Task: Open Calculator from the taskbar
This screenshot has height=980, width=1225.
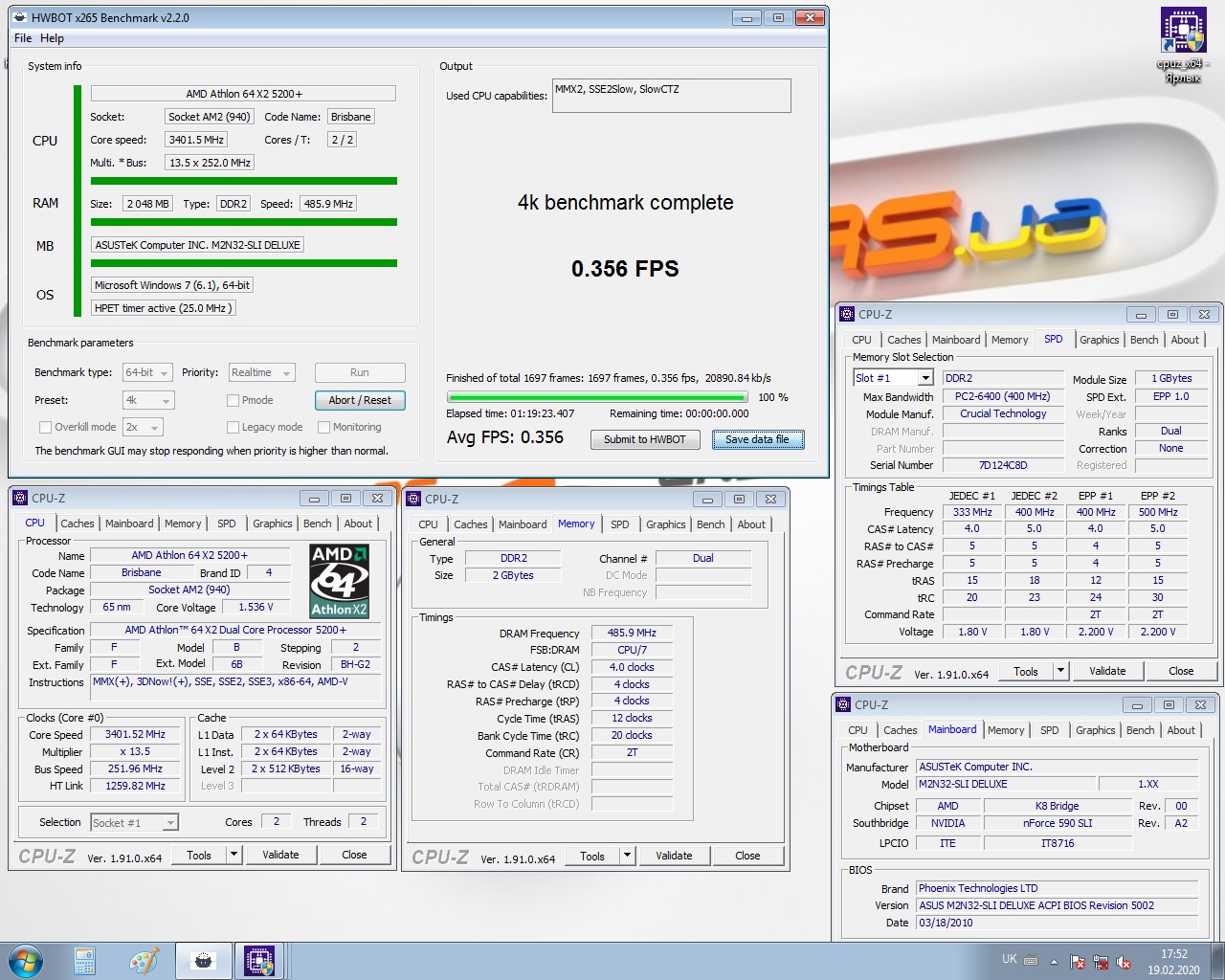Action: coord(84,961)
